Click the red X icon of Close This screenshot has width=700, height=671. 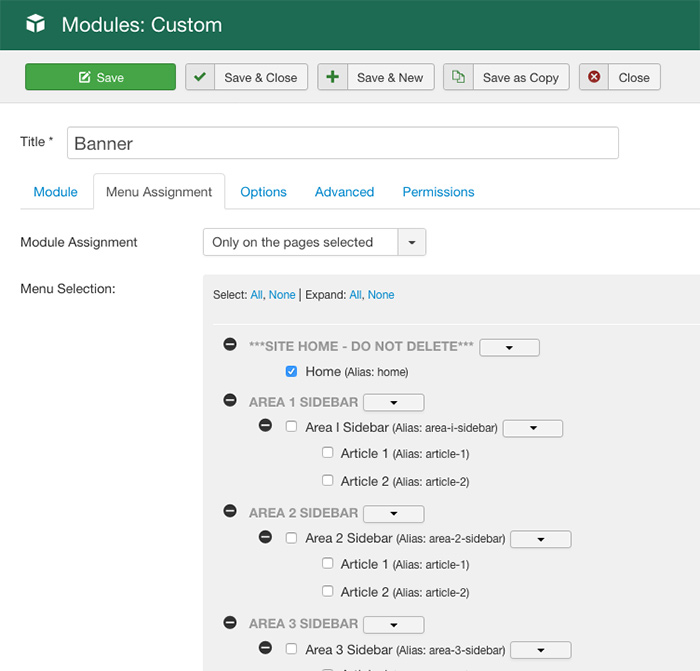tap(594, 77)
